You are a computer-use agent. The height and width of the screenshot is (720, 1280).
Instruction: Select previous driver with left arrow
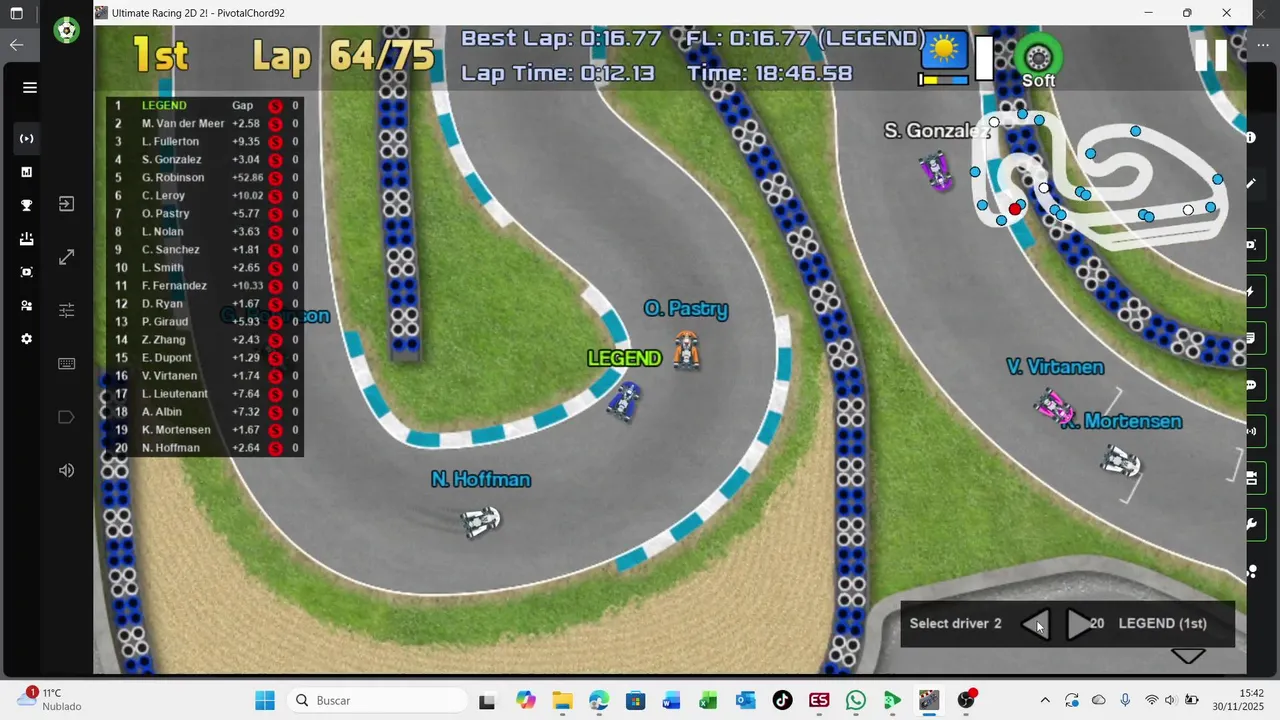coord(1036,623)
